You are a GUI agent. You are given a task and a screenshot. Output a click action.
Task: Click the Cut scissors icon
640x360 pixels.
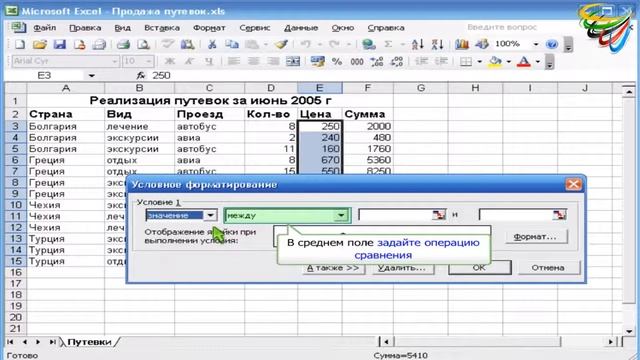pos(212,44)
